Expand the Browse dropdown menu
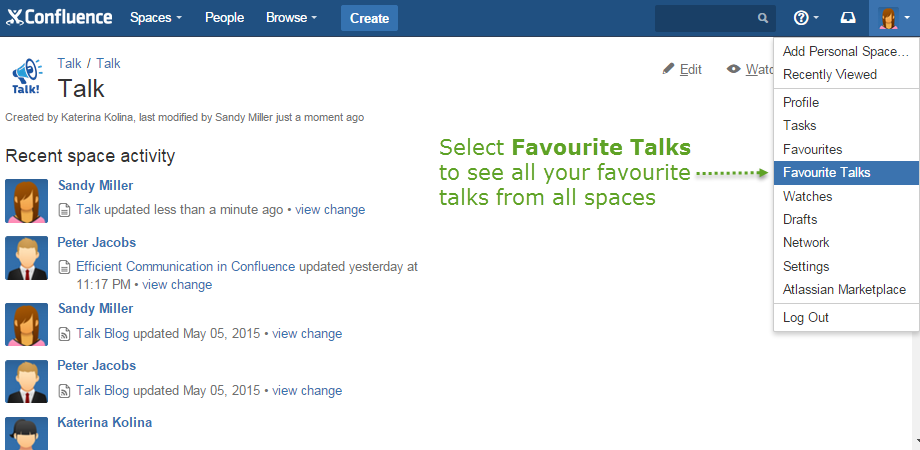The height and width of the screenshot is (450, 920). tap(291, 18)
